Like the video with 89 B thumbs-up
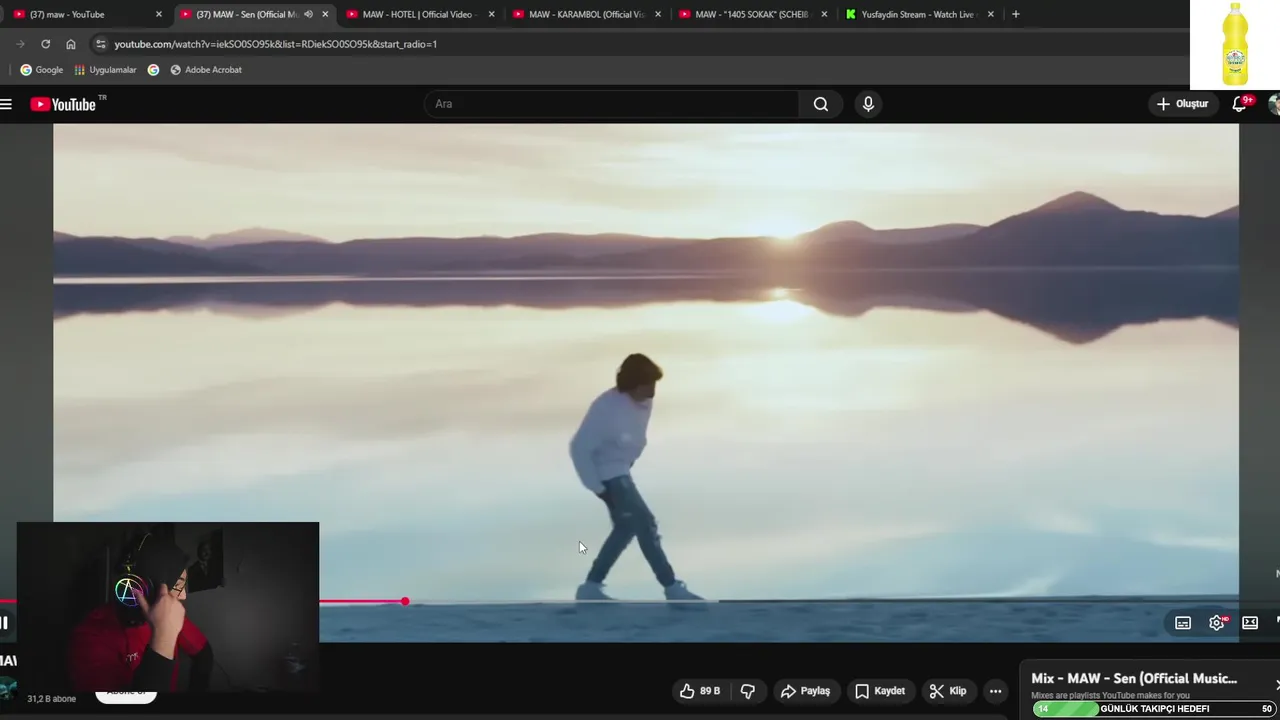This screenshot has height=720, width=1280. coord(700,691)
